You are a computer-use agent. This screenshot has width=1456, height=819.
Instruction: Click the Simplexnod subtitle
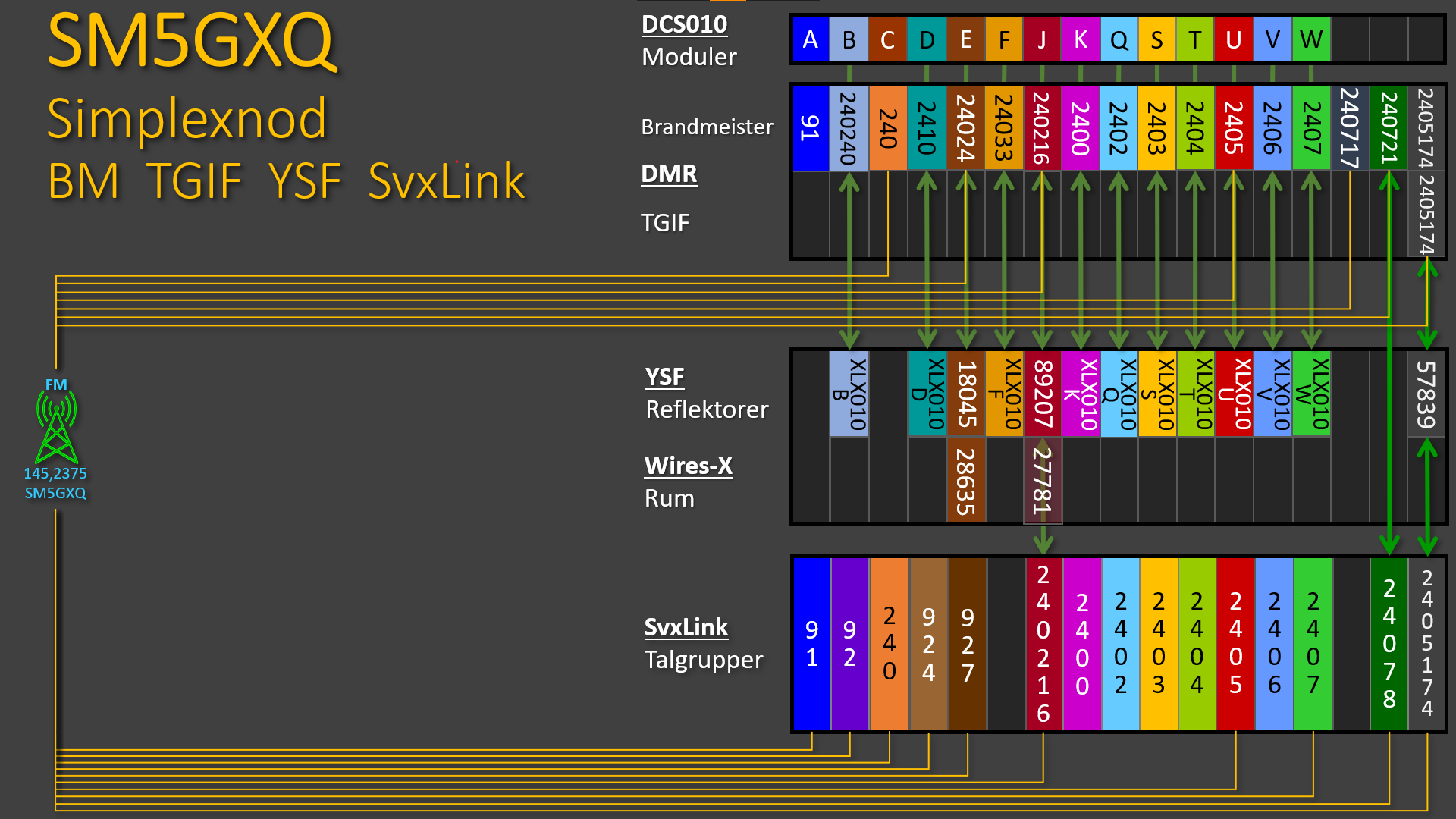click(187, 119)
